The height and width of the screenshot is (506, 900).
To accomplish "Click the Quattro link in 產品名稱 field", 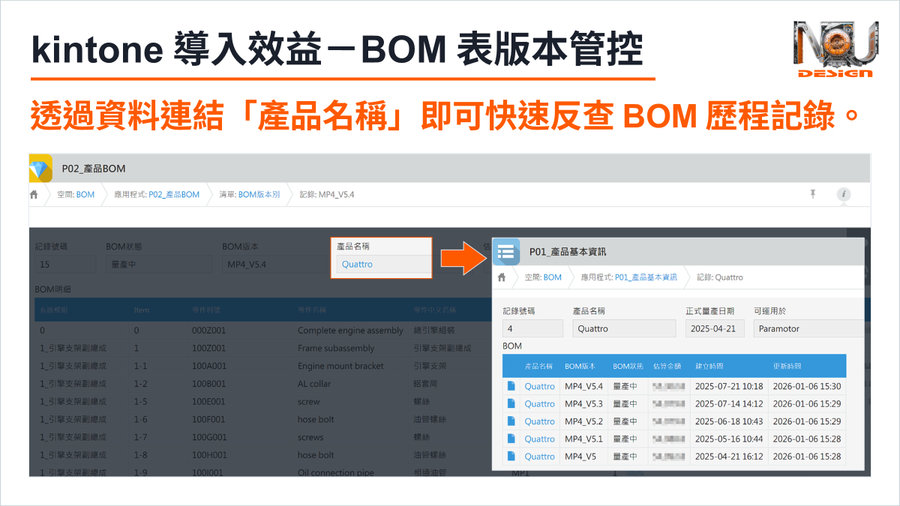I will point(357,264).
